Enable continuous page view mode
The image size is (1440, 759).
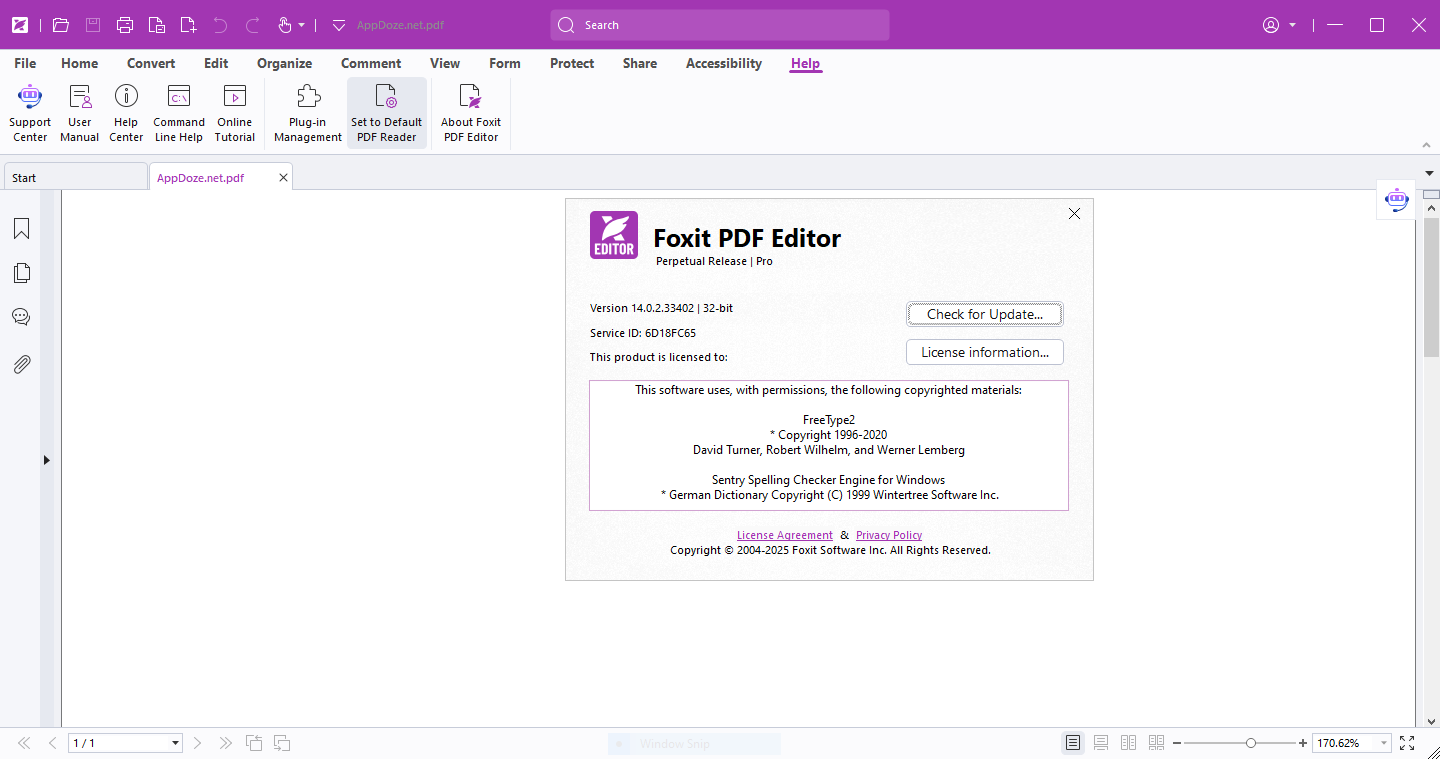pos(1100,743)
